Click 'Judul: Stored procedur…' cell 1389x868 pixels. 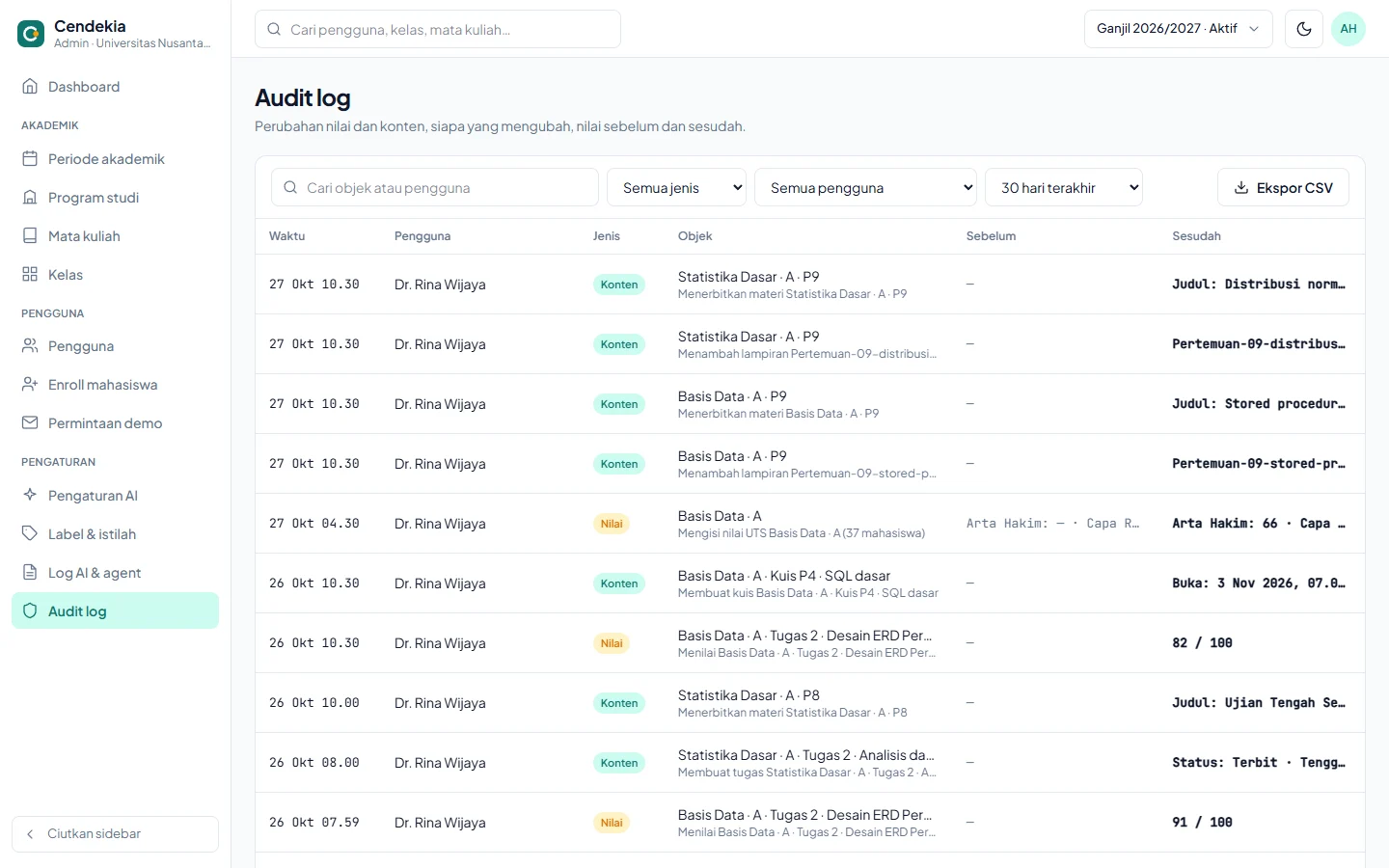[1259, 404]
